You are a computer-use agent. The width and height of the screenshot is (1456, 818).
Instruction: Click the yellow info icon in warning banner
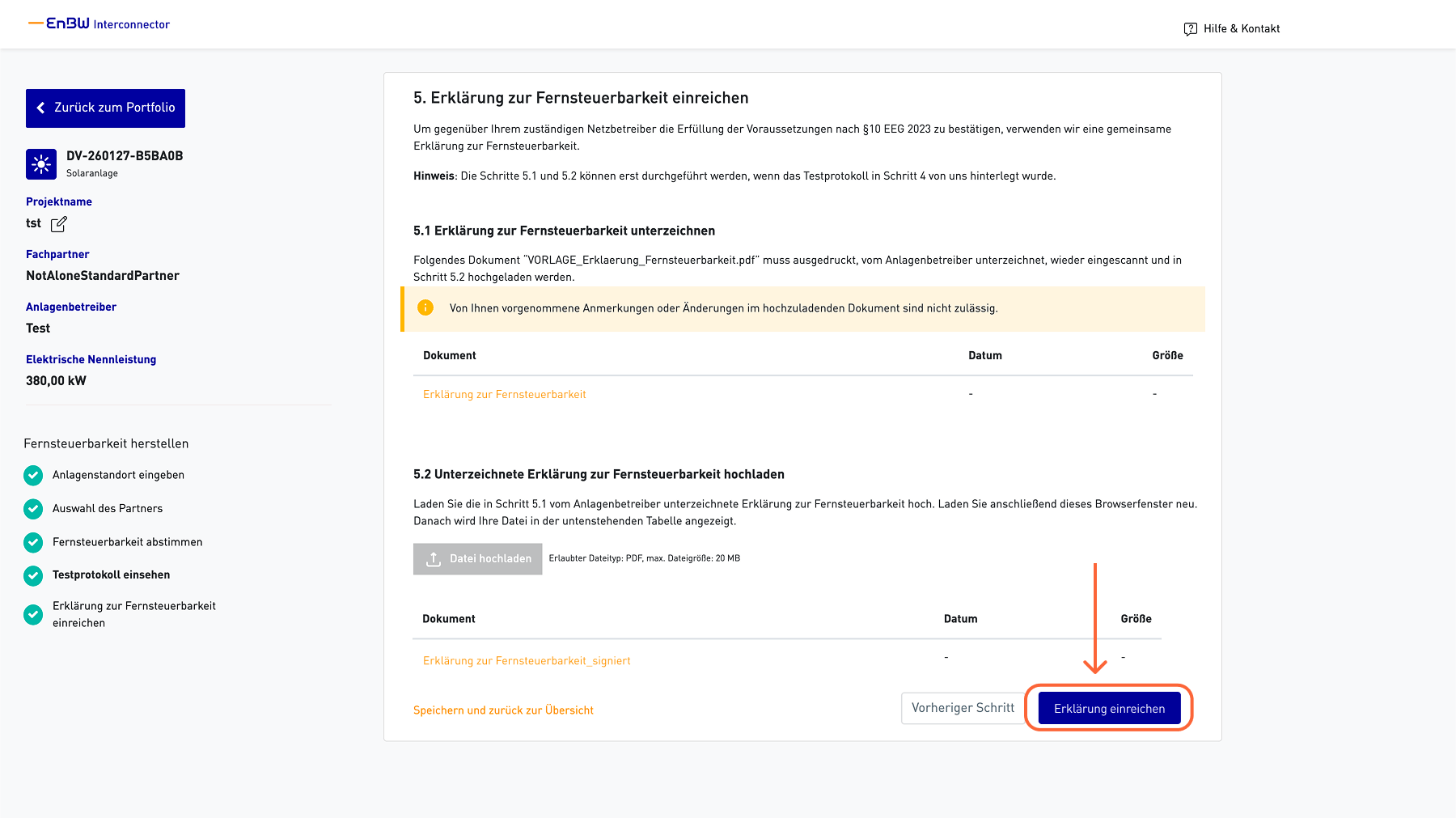425,308
